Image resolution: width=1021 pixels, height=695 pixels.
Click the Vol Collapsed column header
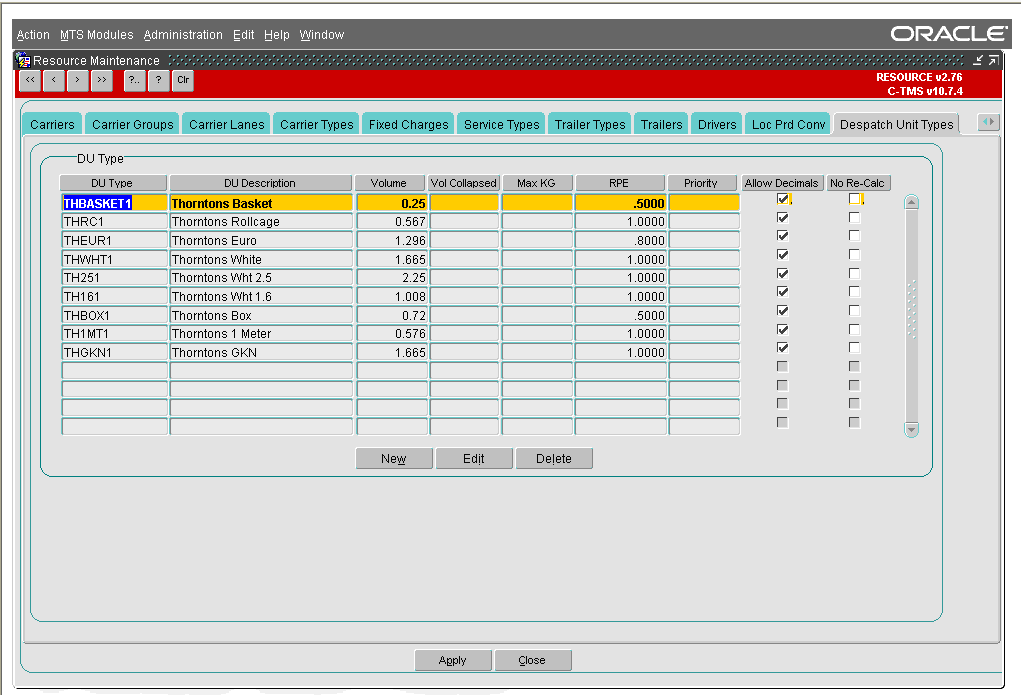(x=464, y=183)
